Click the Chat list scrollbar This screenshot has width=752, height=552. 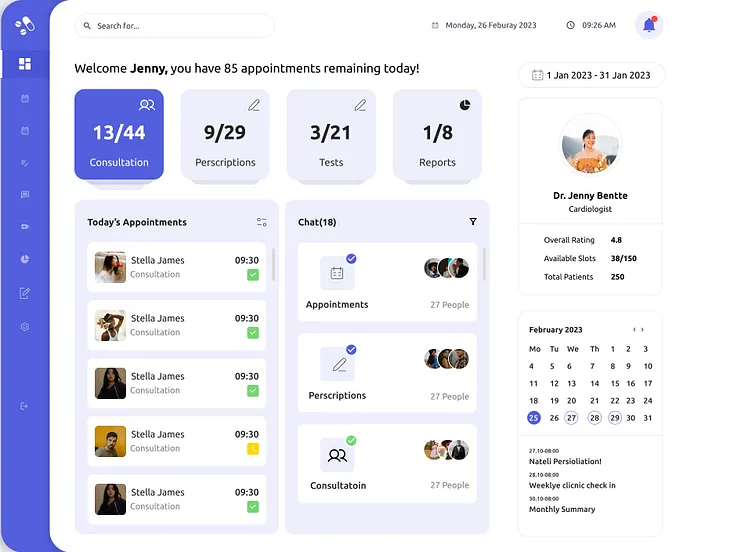[484, 264]
